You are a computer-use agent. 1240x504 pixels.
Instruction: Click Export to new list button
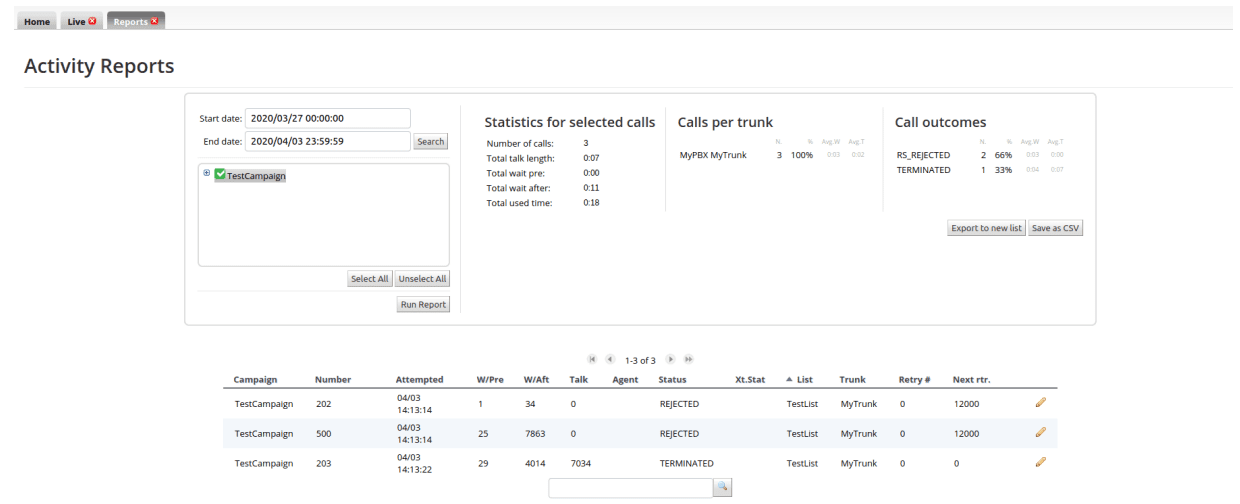[x=986, y=228]
